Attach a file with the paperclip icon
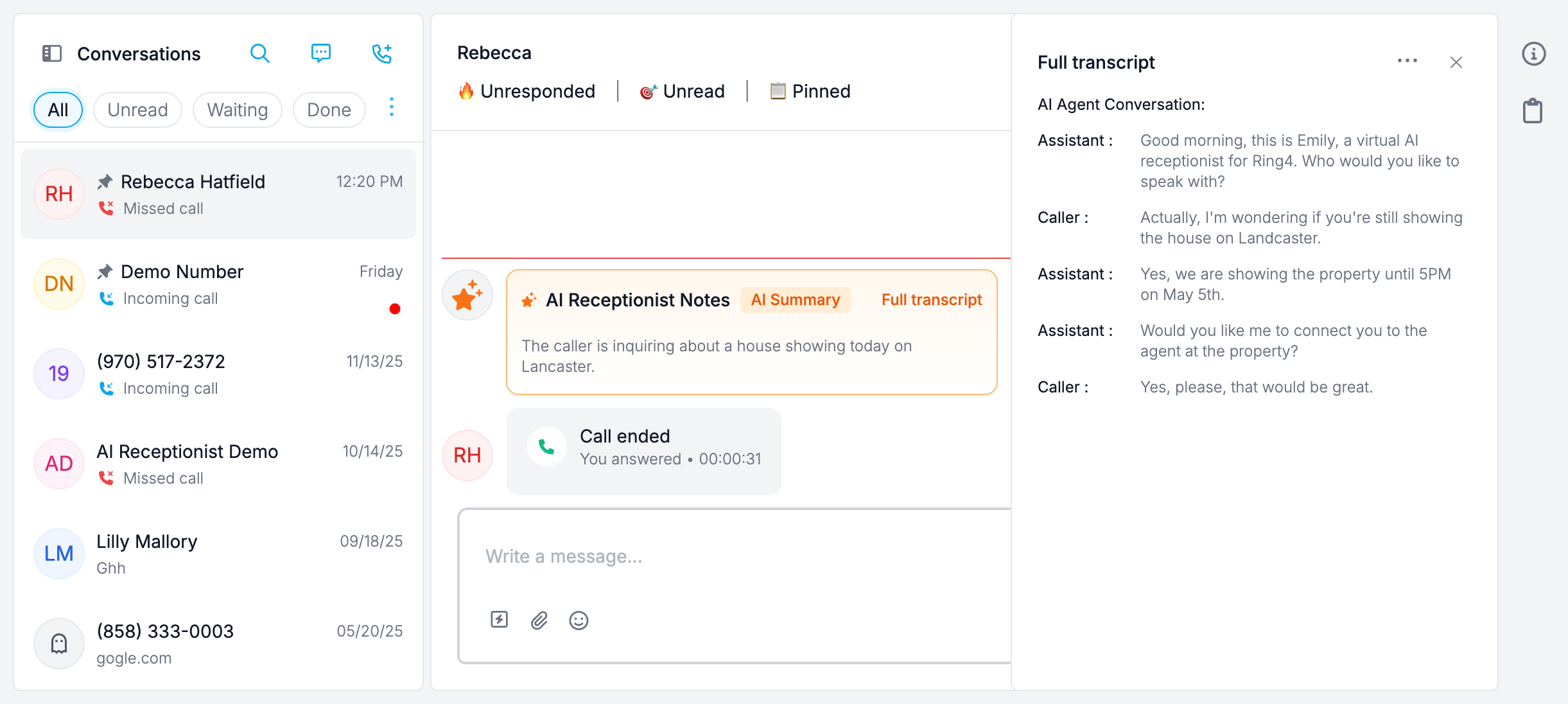The height and width of the screenshot is (704, 1568). coord(539,620)
